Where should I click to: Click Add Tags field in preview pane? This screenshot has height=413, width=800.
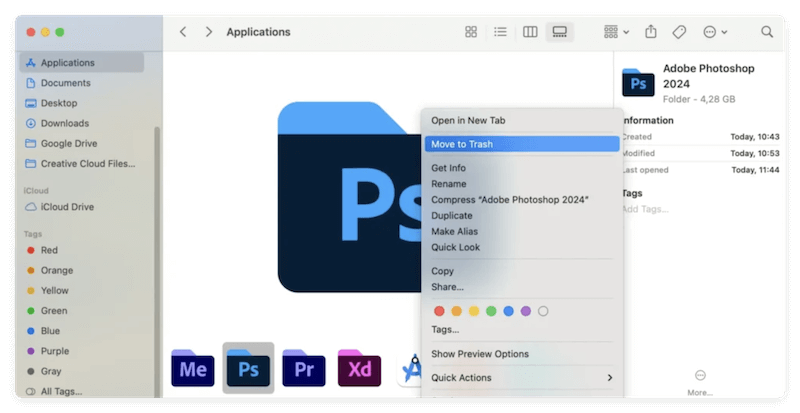pos(645,209)
